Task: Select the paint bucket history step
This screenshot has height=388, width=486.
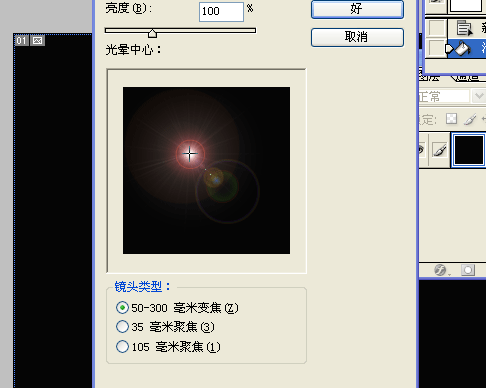Action: point(466,49)
